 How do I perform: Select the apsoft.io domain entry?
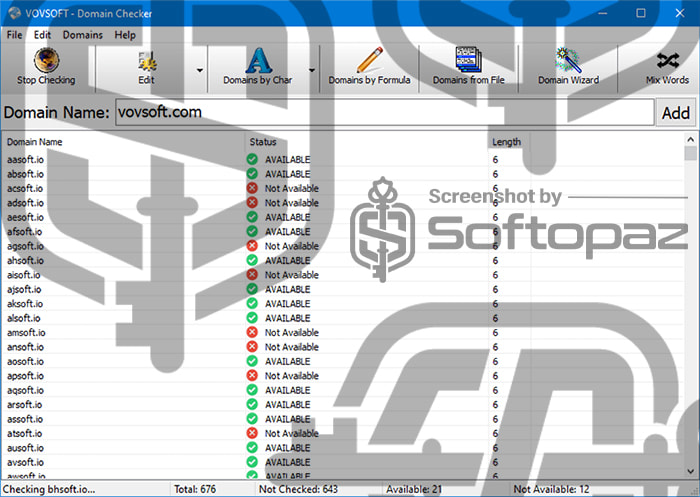click(x=25, y=376)
